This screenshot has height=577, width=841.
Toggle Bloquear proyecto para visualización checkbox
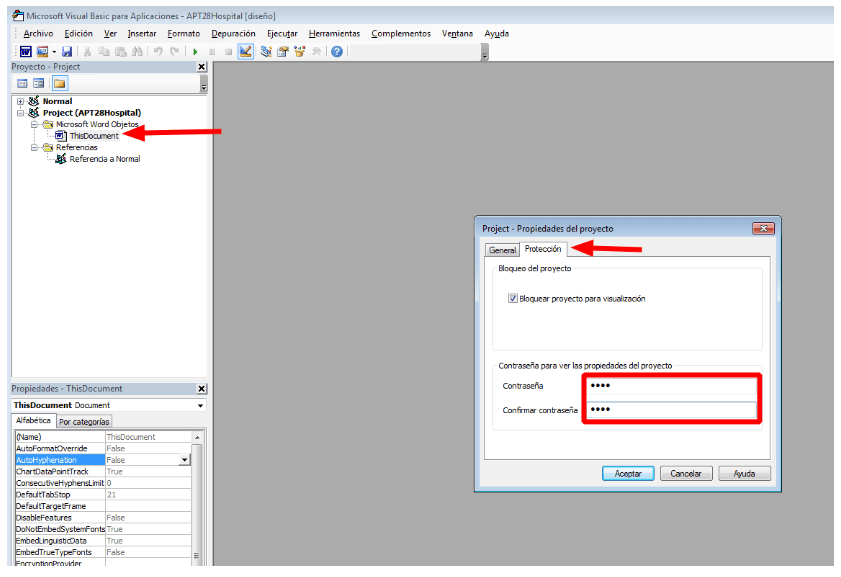tap(513, 299)
